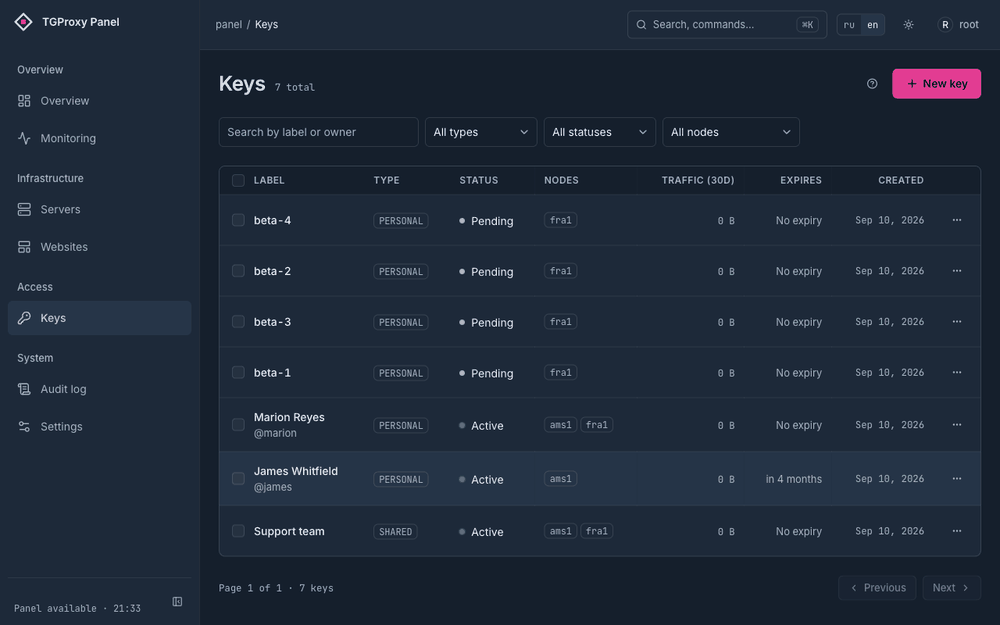The image size is (1000, 625).
Task: Focus the Search, commands global field
Action: tap(727, 25)
